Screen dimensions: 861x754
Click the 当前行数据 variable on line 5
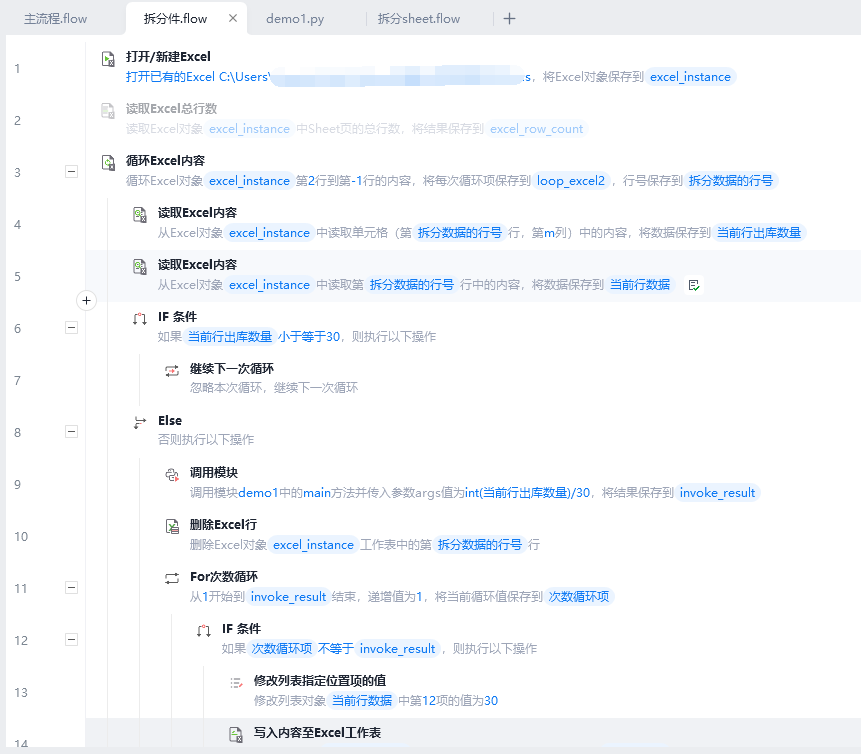pos(640,284)
